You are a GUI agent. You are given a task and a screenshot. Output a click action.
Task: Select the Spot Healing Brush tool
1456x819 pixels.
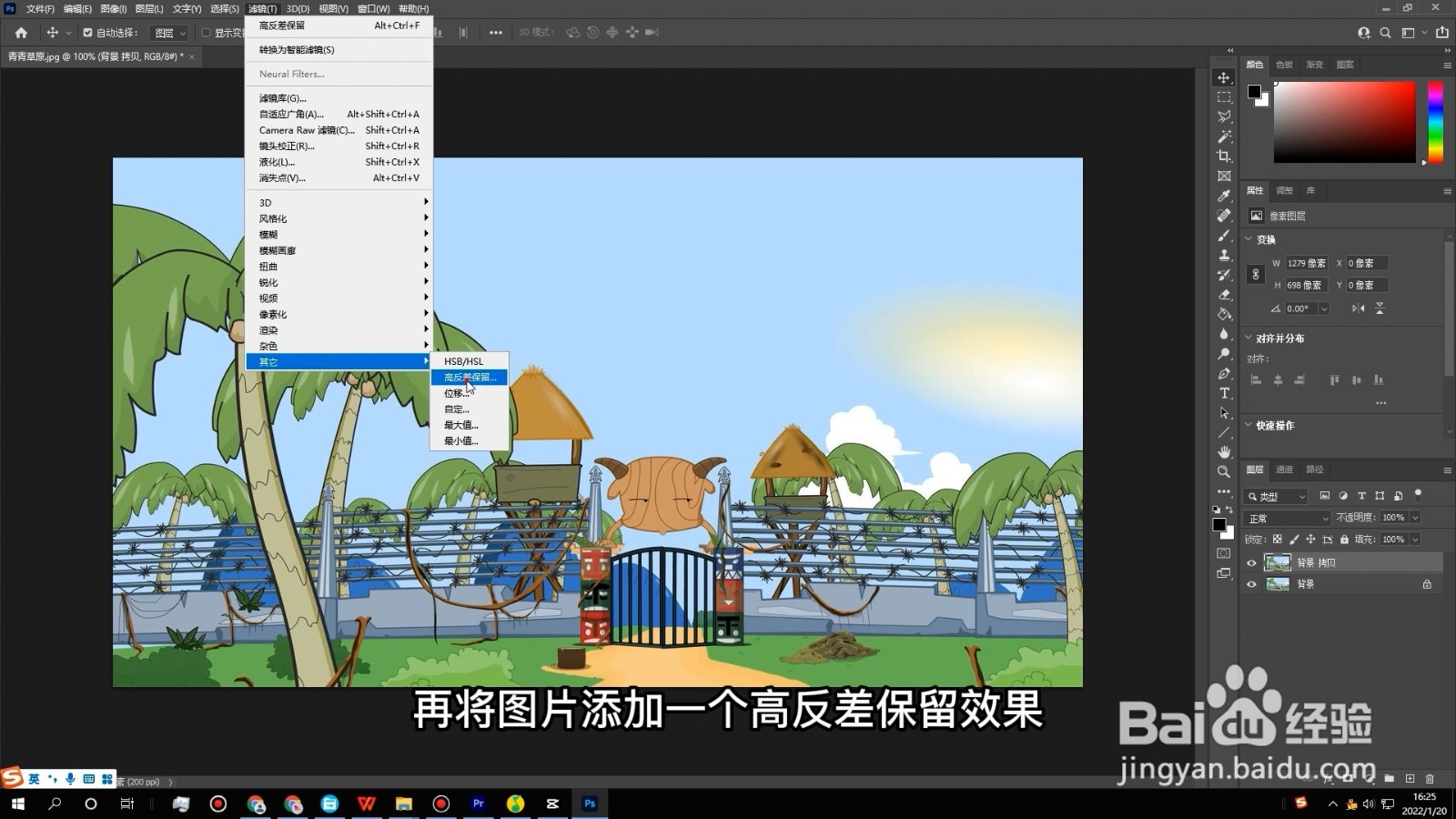(1224, 216)
